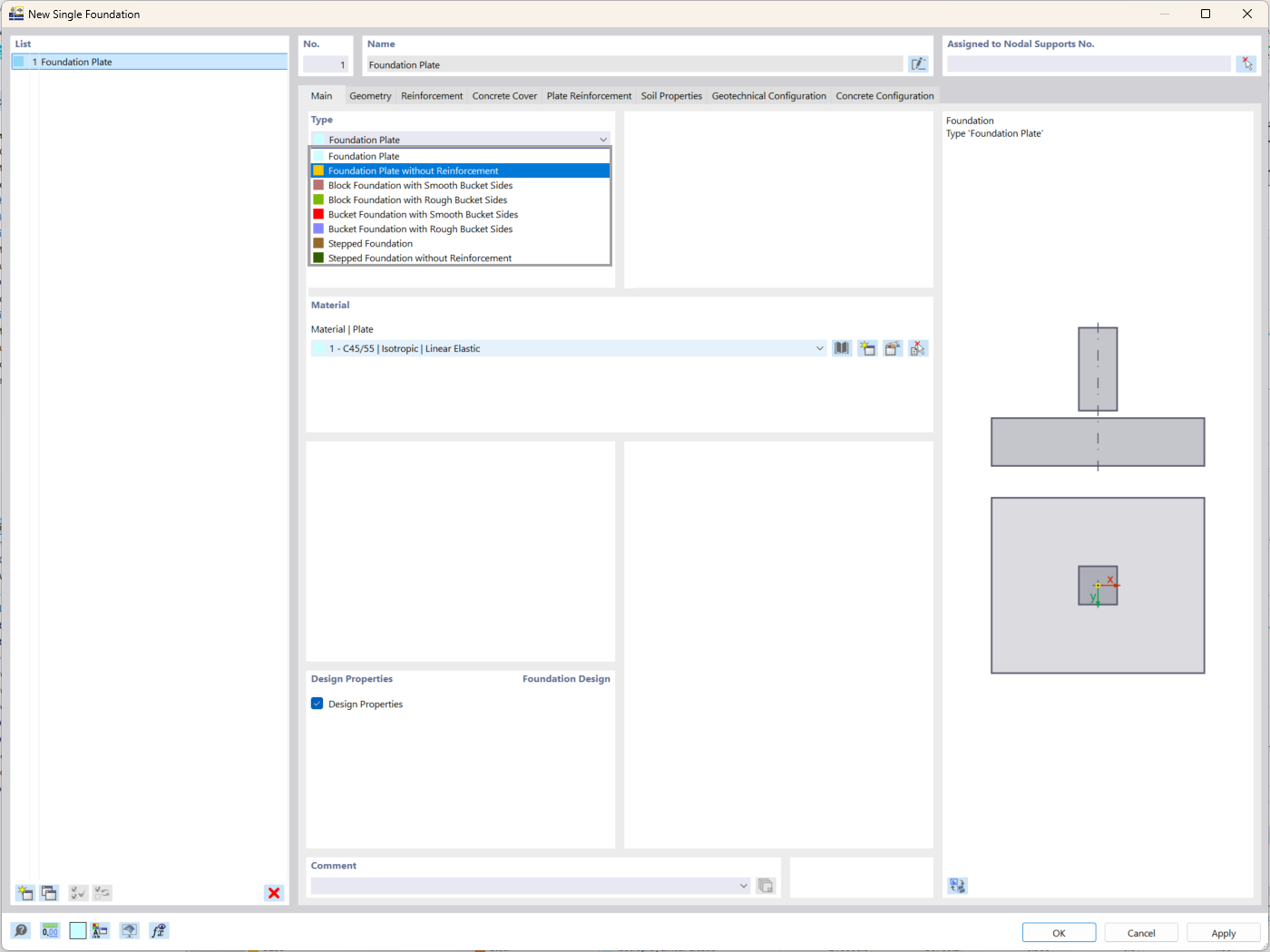Switch to the Concrete Cover tab
Viewport: 1270px width, 952px height.
[x=504, y=95]
